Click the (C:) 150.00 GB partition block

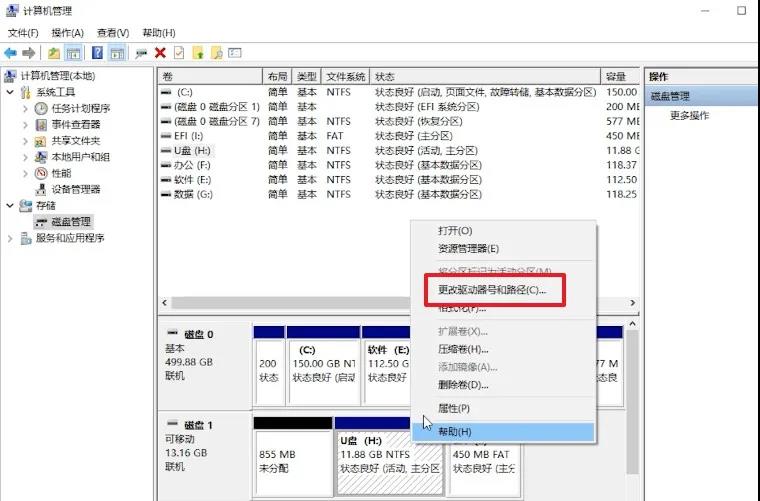324,365
